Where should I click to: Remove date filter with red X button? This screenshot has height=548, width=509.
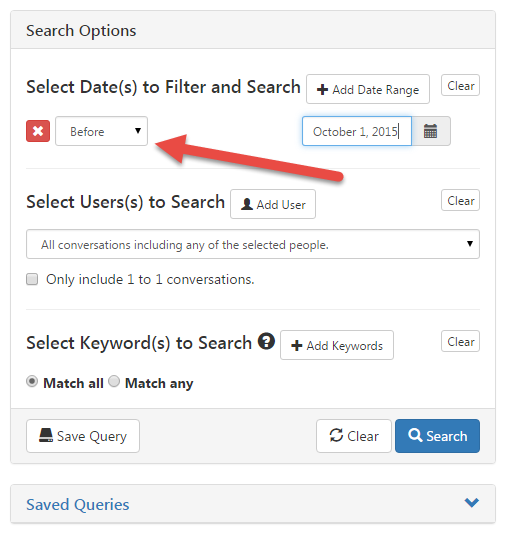(x=38, y=131)
